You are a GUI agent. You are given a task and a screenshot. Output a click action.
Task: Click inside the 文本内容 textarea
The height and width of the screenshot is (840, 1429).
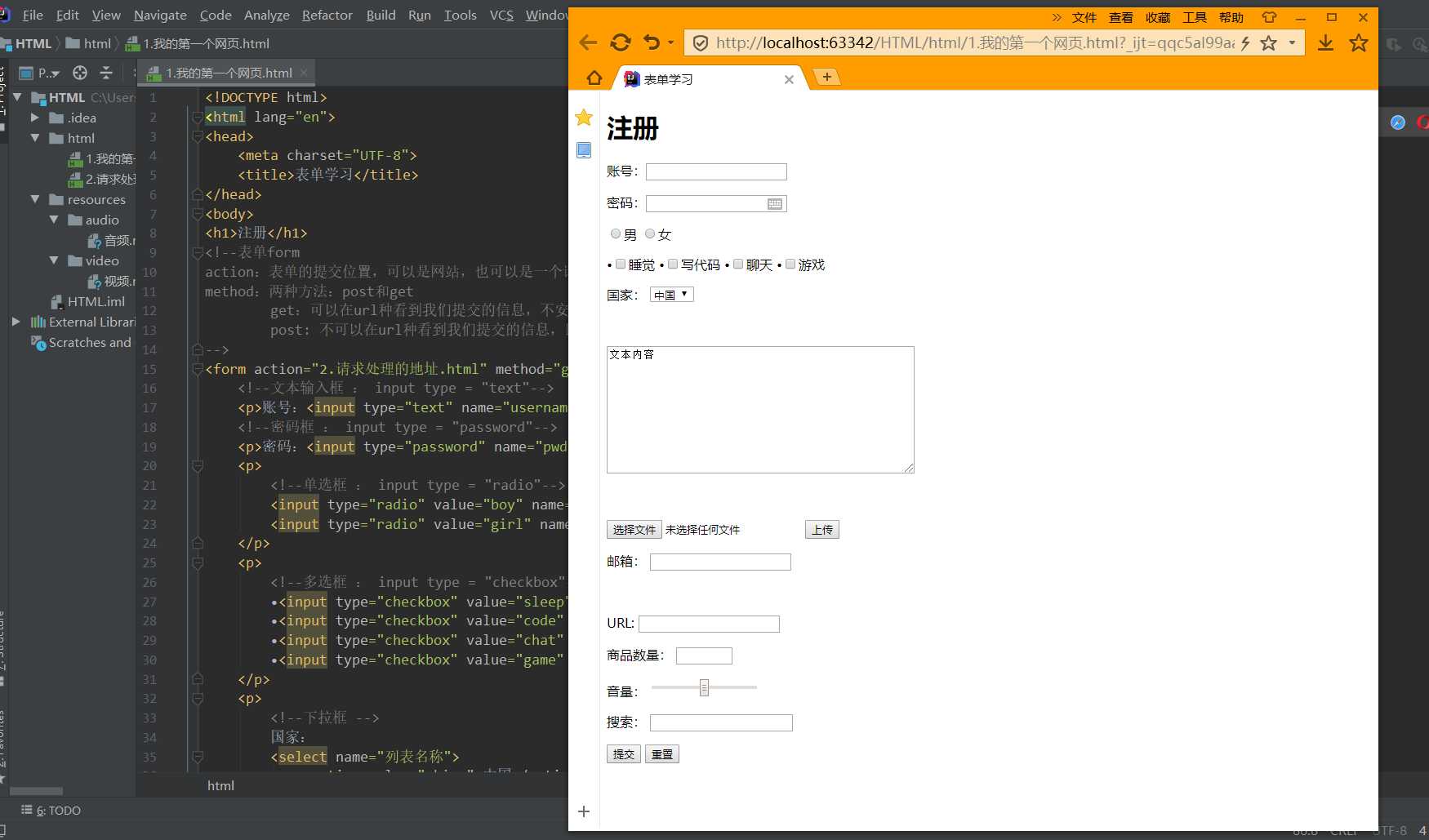pos(760,410)
